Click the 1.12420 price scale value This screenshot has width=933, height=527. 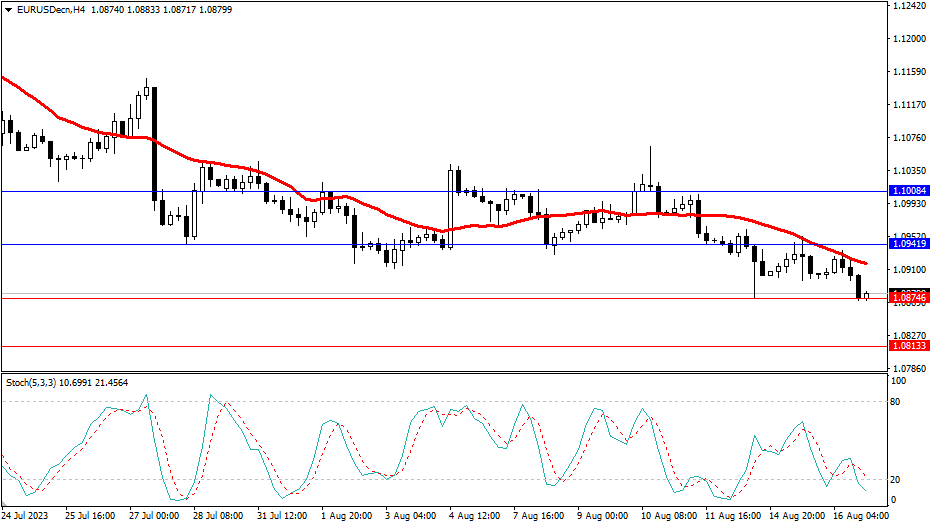pos(908,6)
